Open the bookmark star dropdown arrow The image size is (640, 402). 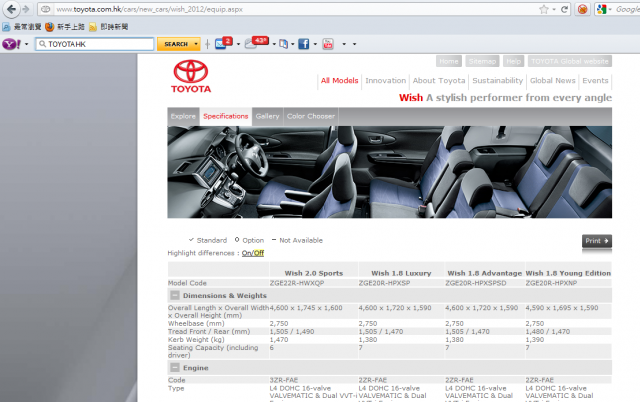point(554,9)
